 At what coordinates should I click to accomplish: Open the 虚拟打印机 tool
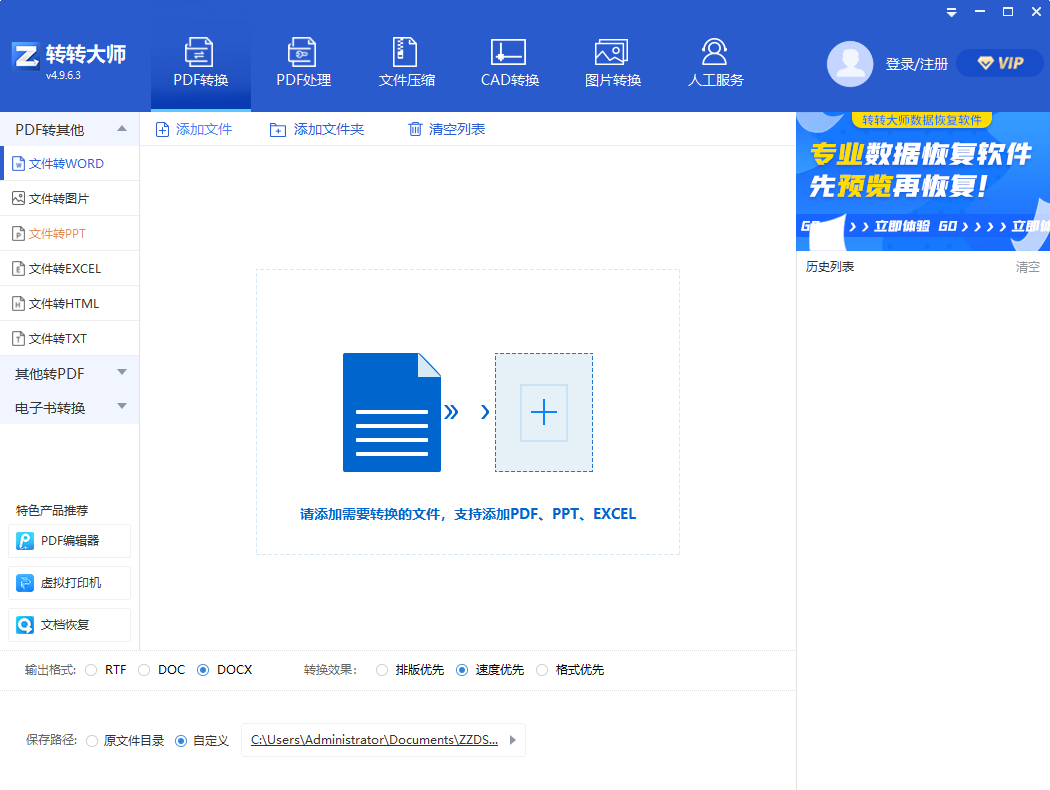point(69,582)
